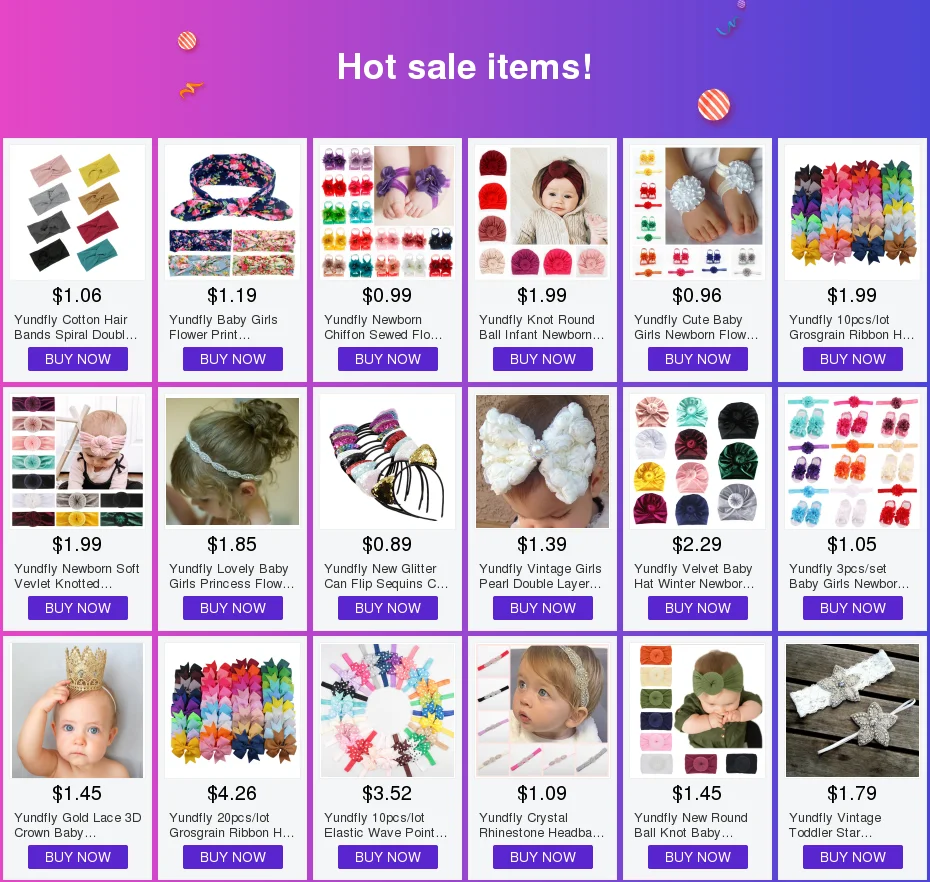The image size is (930, 882).
Task: Click the Hot sale items! banner heading
Action: [x=464, y=66]
